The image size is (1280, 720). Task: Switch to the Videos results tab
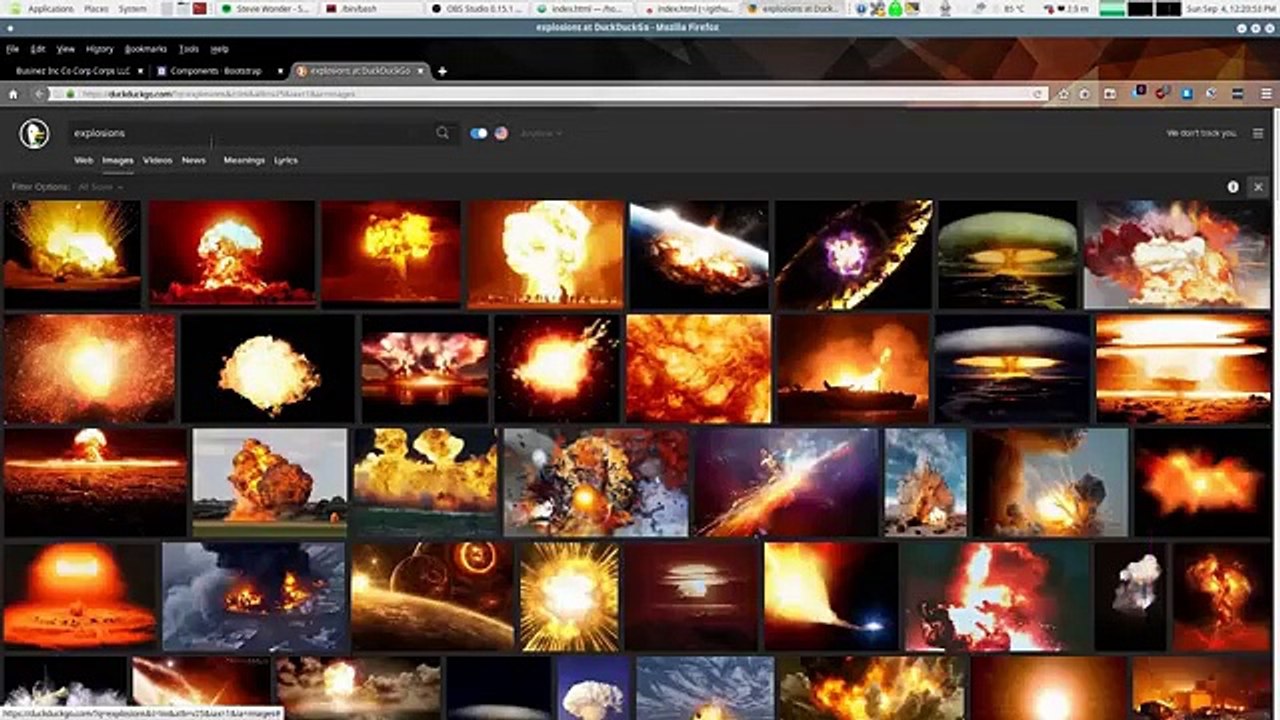157,160
